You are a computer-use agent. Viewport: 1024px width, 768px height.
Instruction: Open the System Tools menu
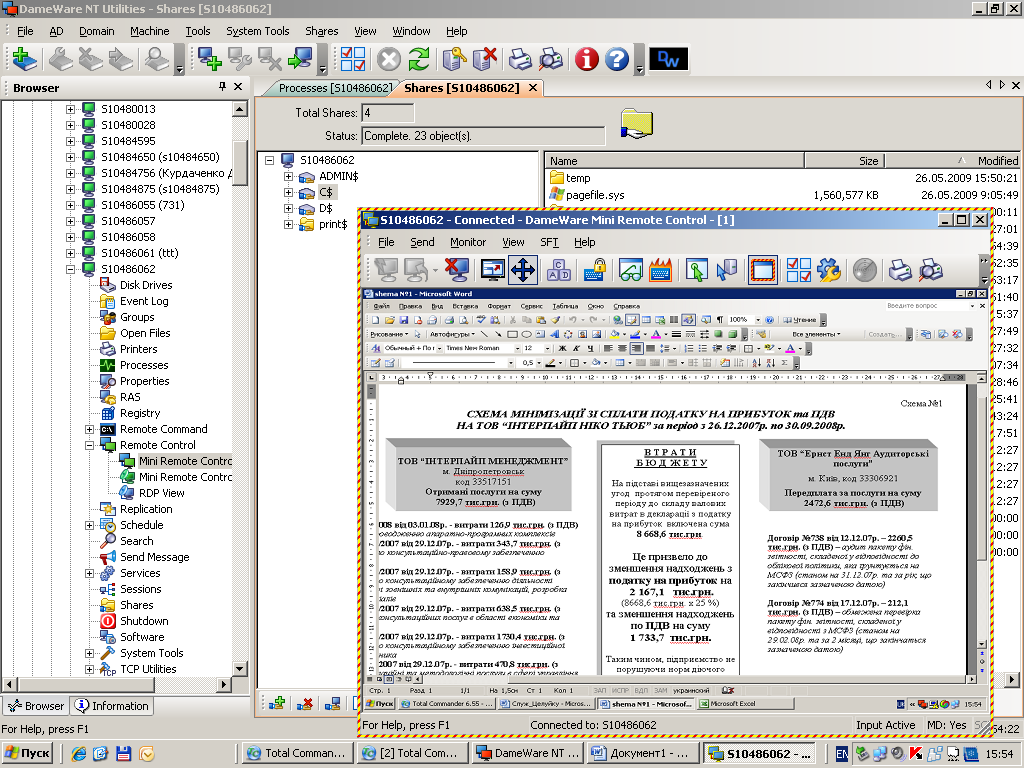coord(257,31)
